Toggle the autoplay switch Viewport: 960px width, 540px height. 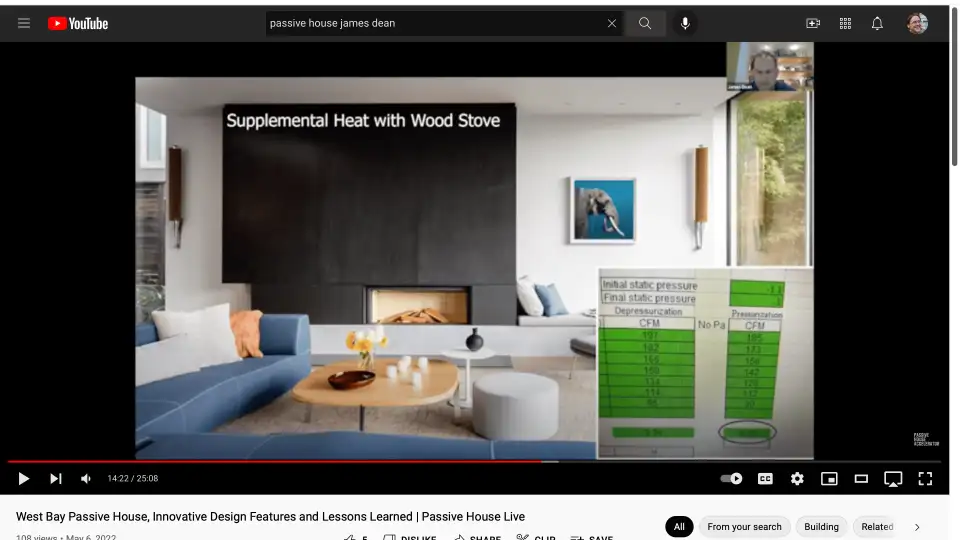point(732,479)
